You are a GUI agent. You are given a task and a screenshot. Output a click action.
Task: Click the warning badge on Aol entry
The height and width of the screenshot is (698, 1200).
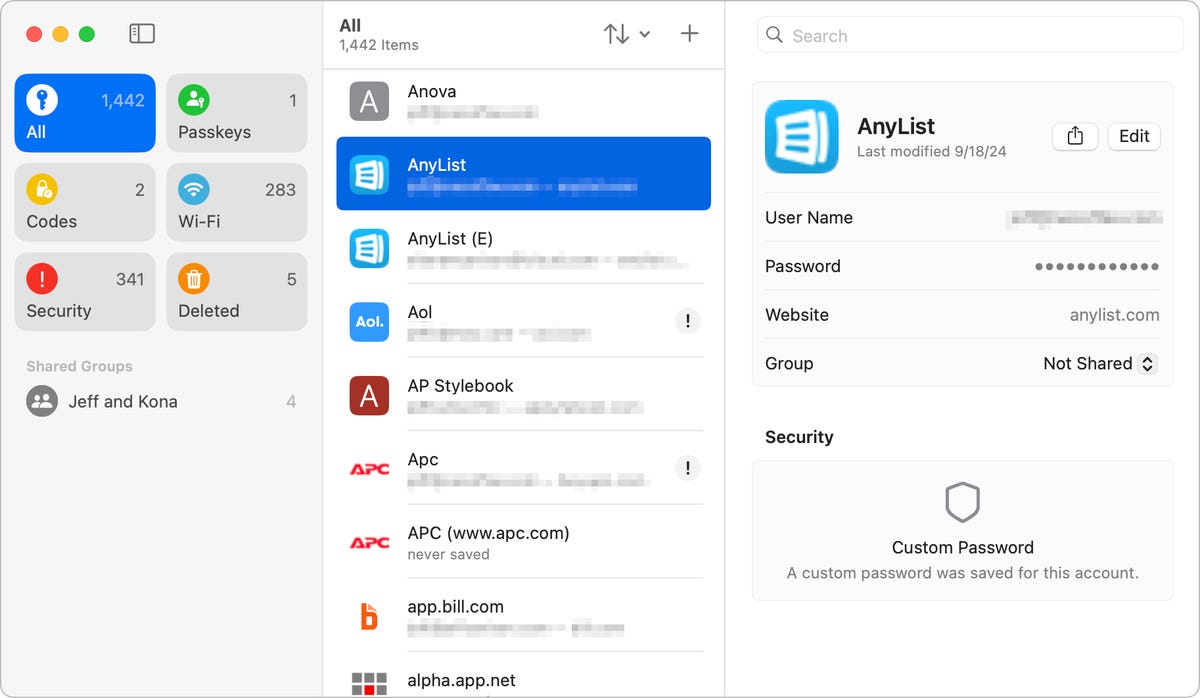688,321
